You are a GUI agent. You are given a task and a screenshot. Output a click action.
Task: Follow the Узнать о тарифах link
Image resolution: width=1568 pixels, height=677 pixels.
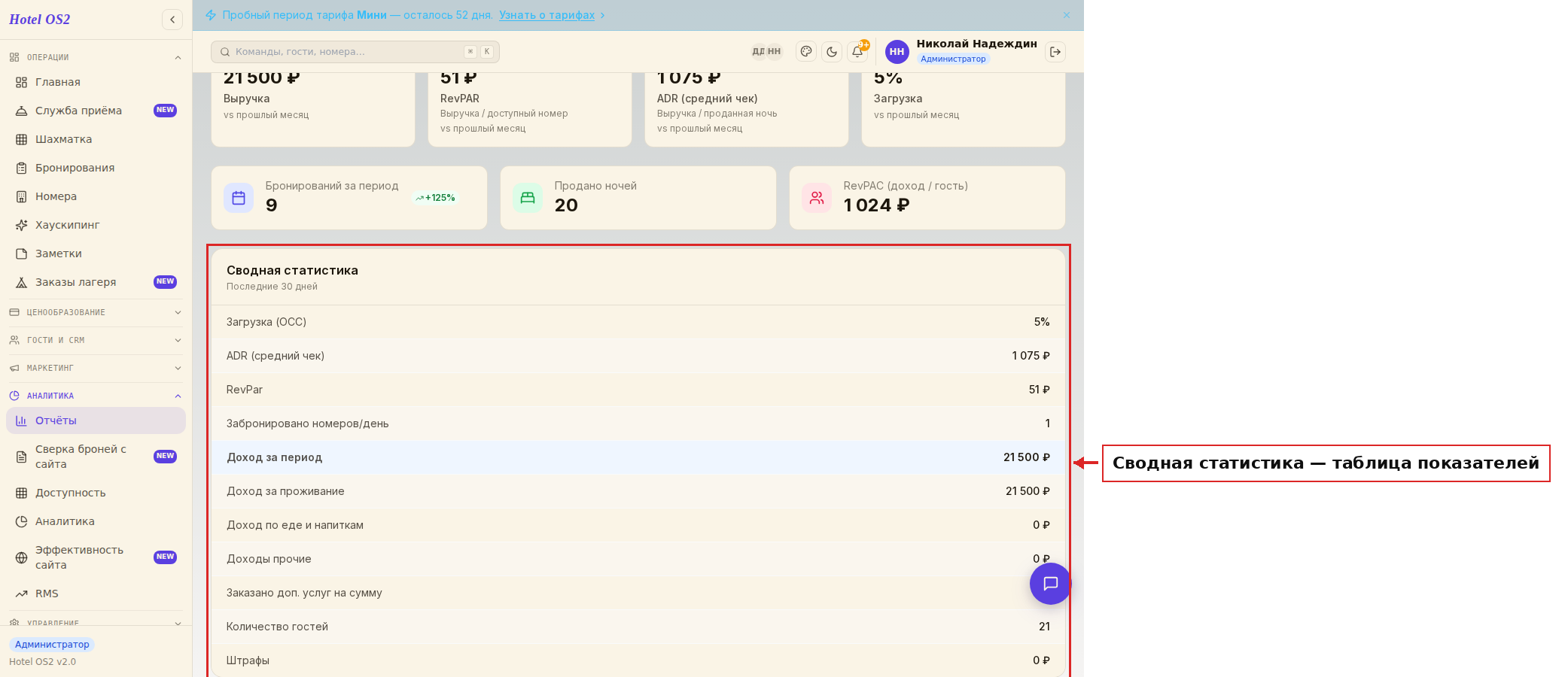[547, 15]
